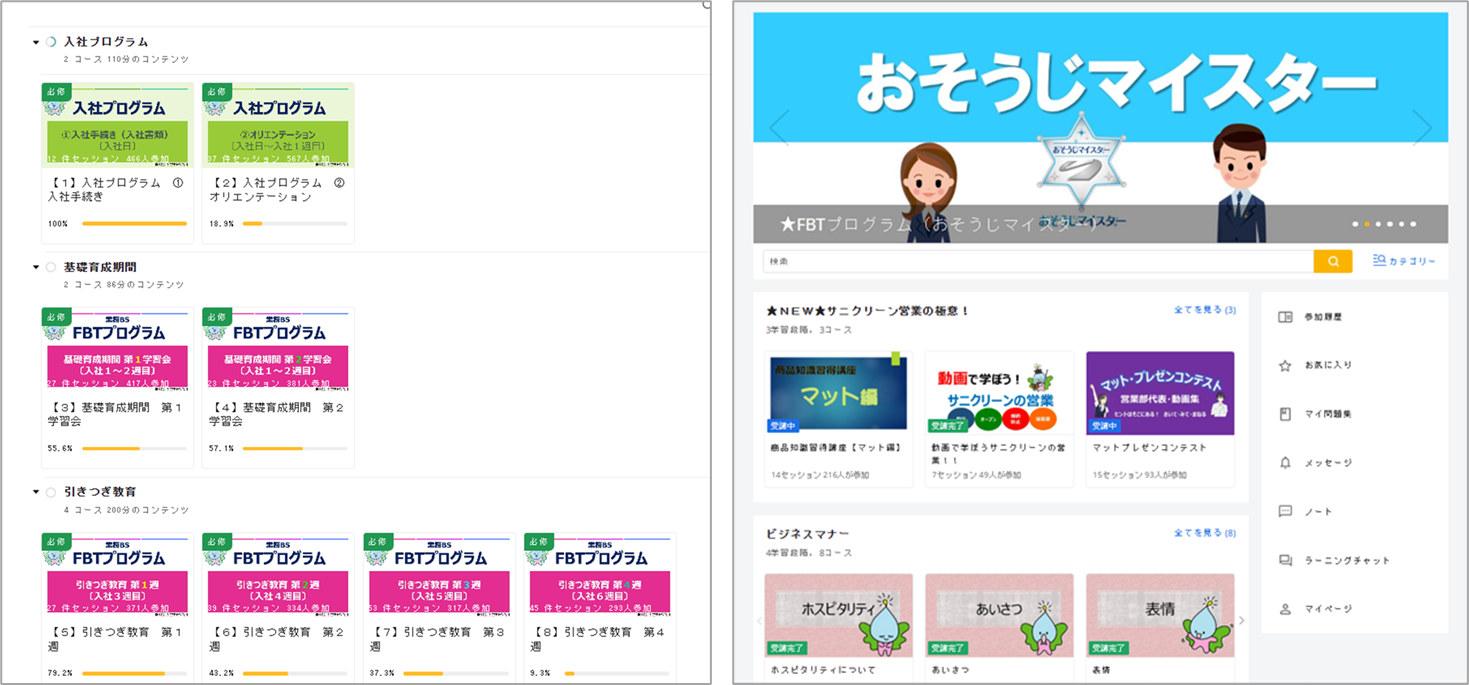Viewport: 1469px width, 685px height.
Task: Click the orange search magnifier button
Action: 1332,261
